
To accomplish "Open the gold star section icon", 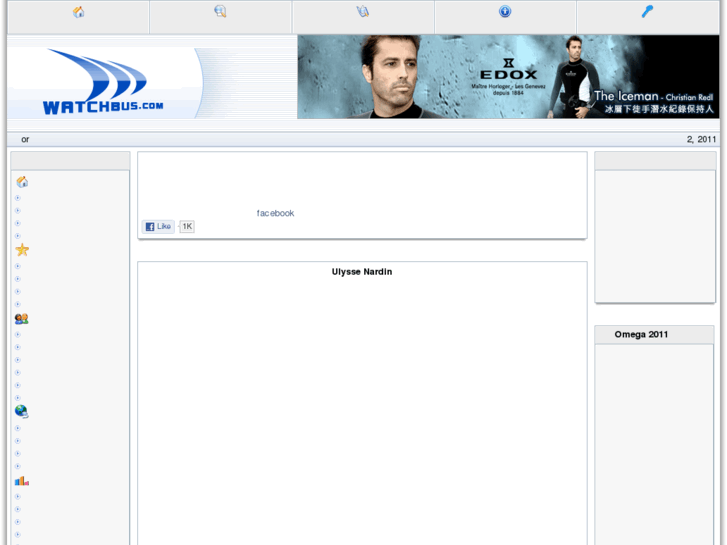I will pyautogui.click(x=22, y=250).
